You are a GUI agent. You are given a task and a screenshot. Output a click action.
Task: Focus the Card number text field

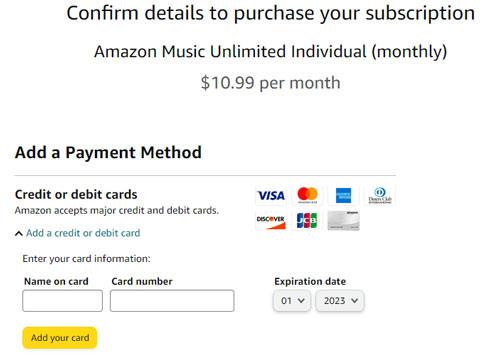172,301
